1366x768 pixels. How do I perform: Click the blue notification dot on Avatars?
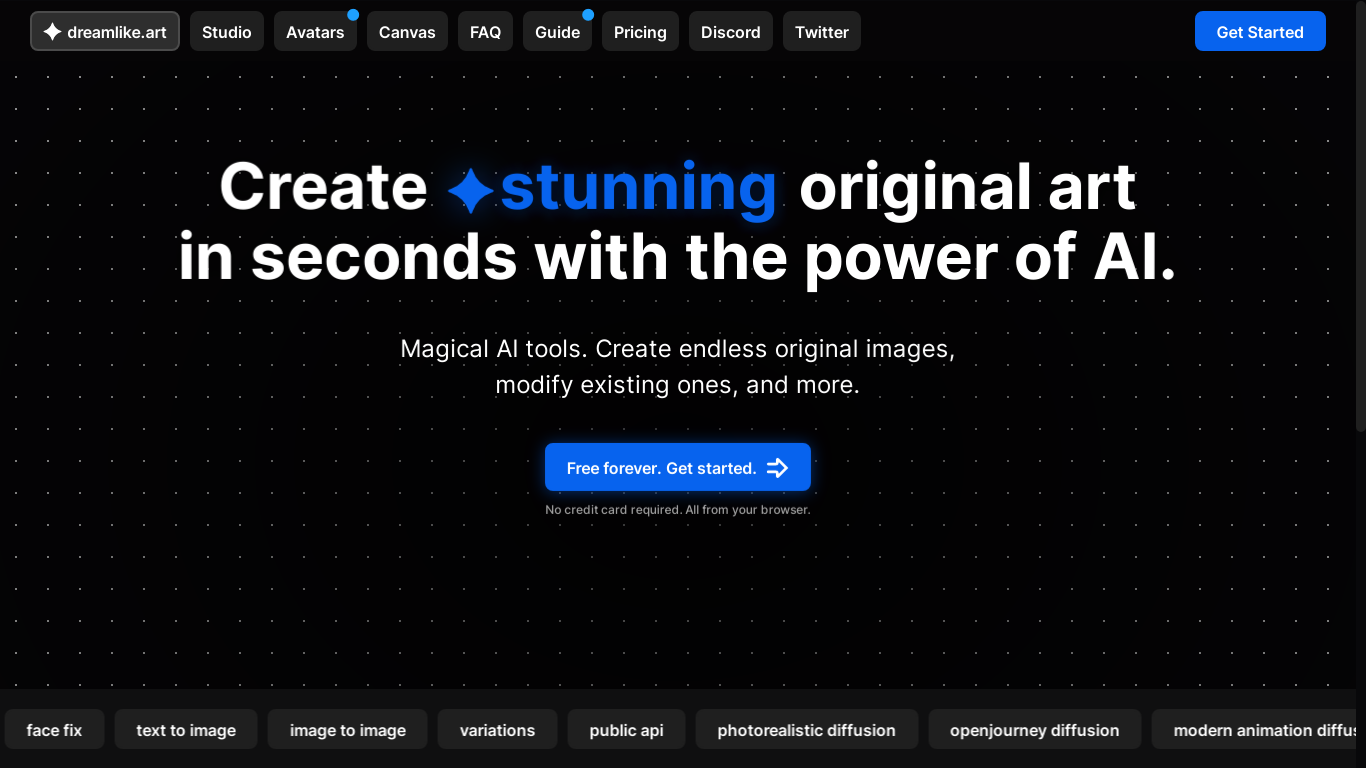(x=353, y=15)
